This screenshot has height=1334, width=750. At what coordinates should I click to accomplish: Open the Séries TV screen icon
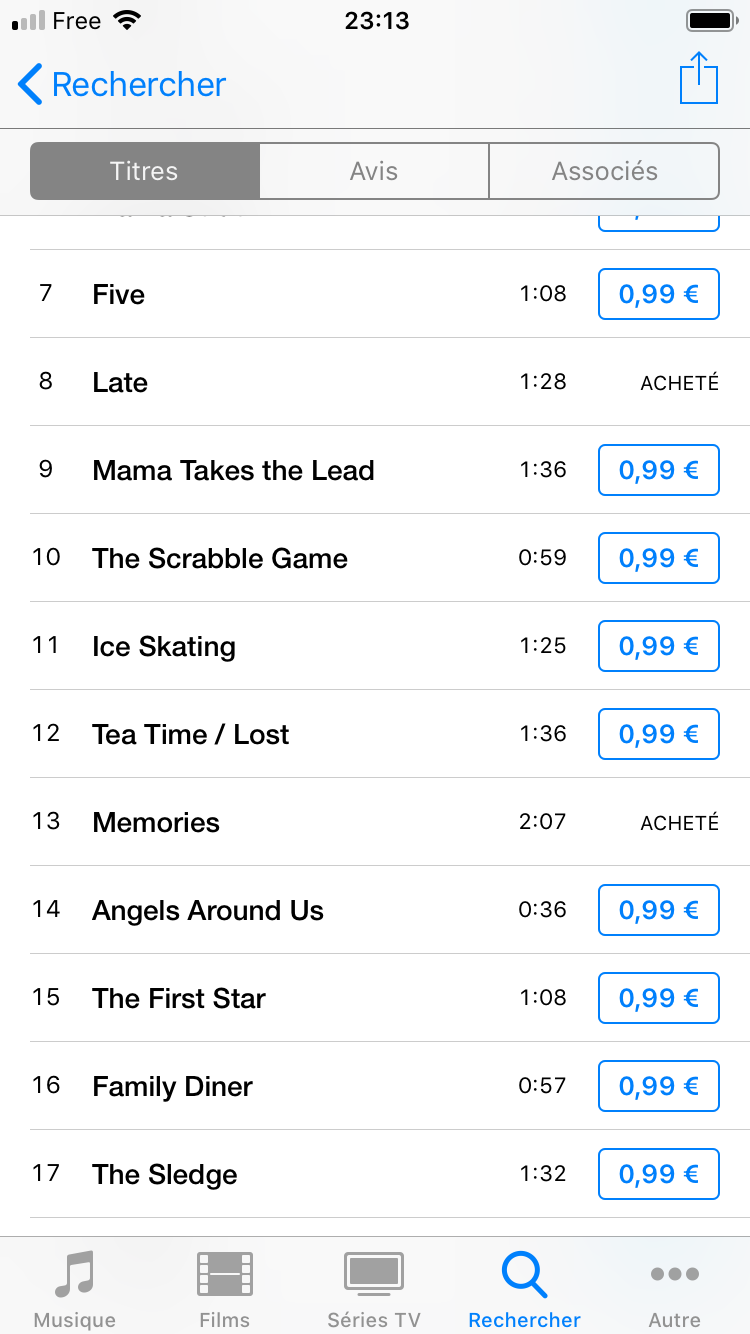click(374, 1274)
